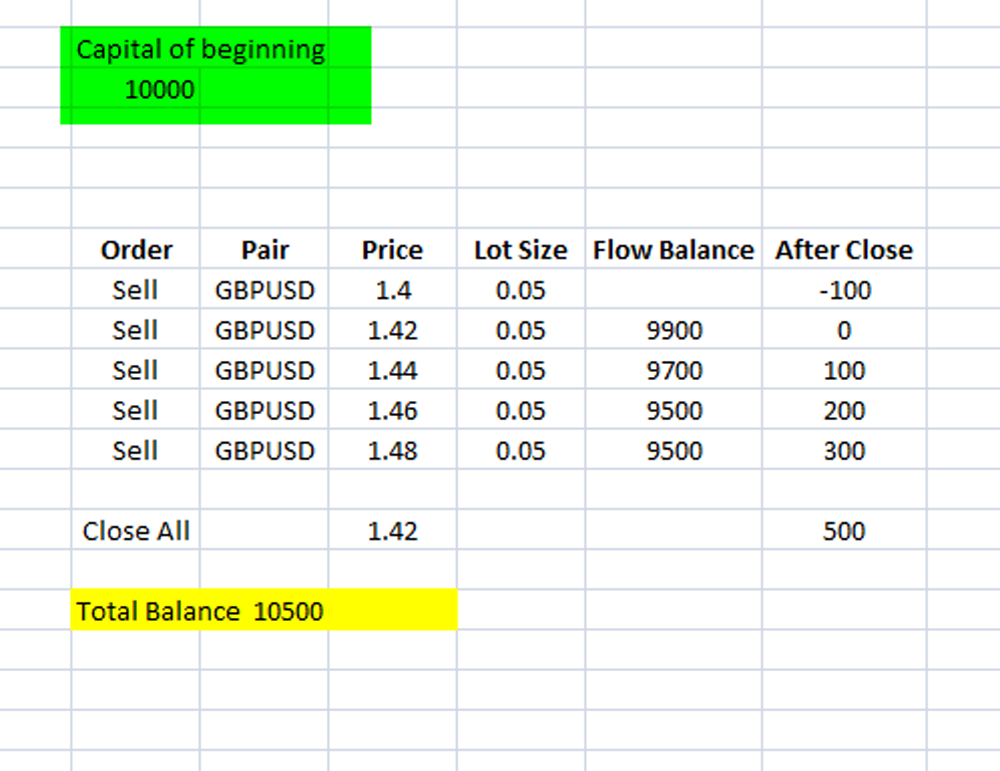Select the After Close value 0
1000x771 pixels.
tap(844, 330)
